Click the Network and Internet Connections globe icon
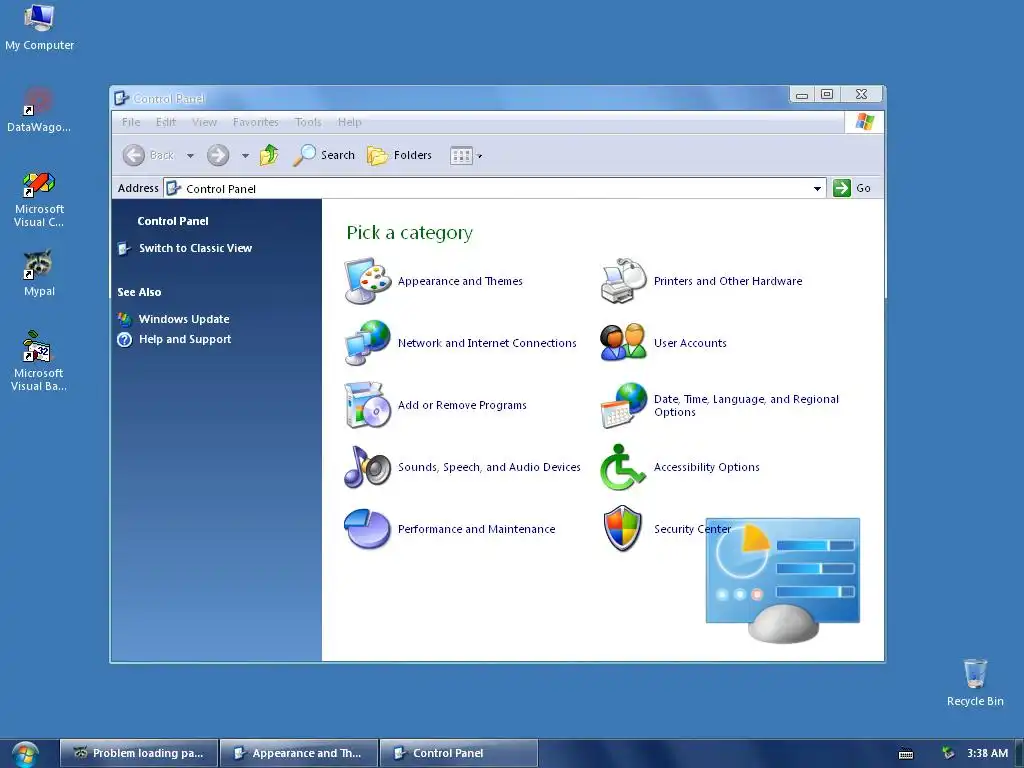 click(x=368, y=343)
